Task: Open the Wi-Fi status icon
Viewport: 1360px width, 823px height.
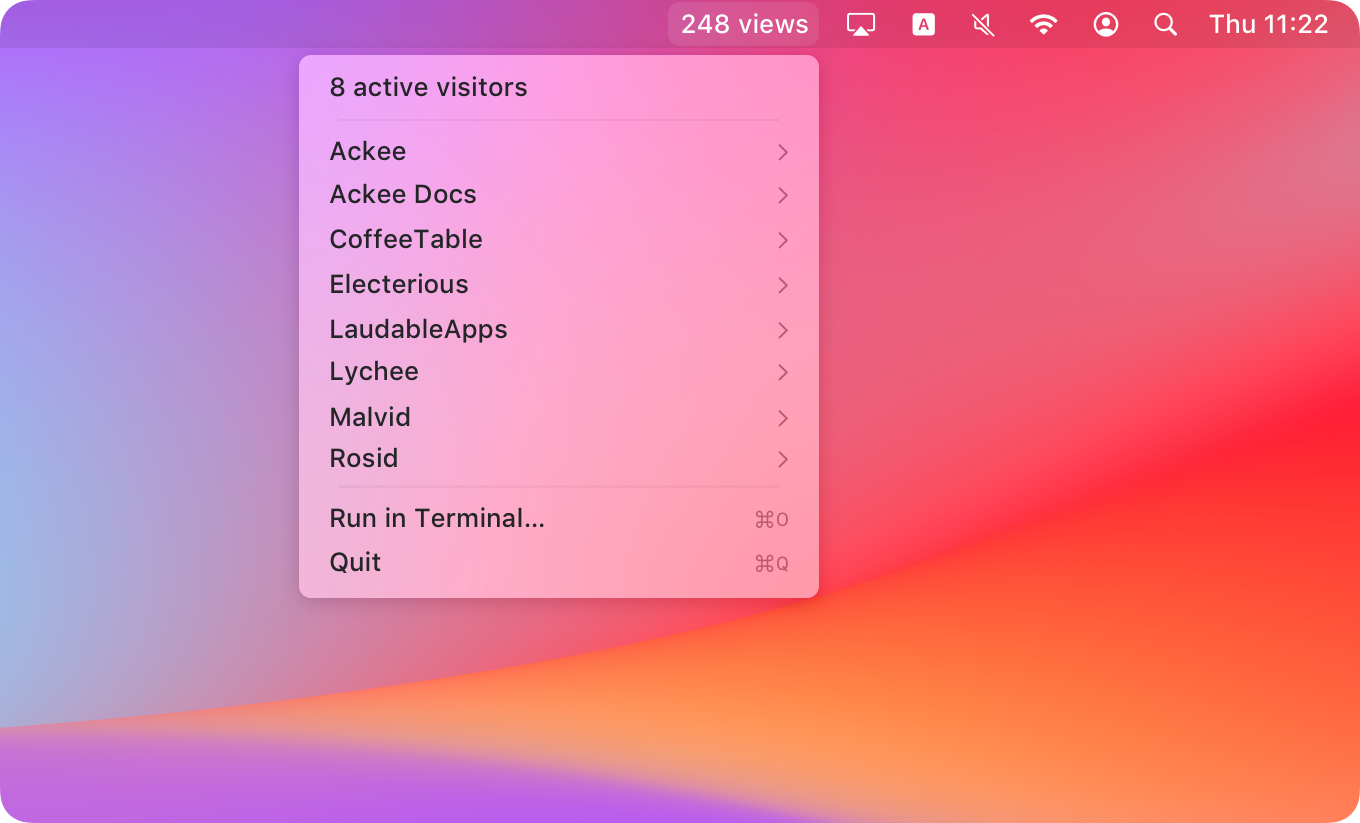Action: click(1044, 25)
